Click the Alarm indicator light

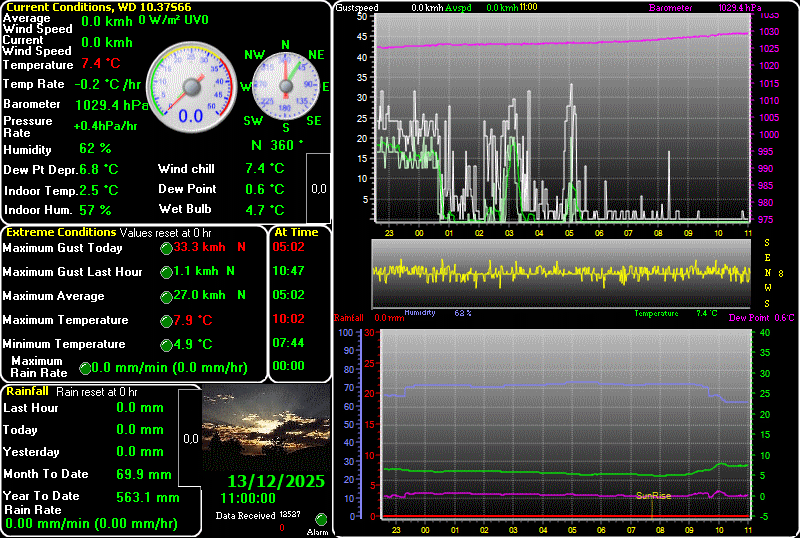[321, 519]
